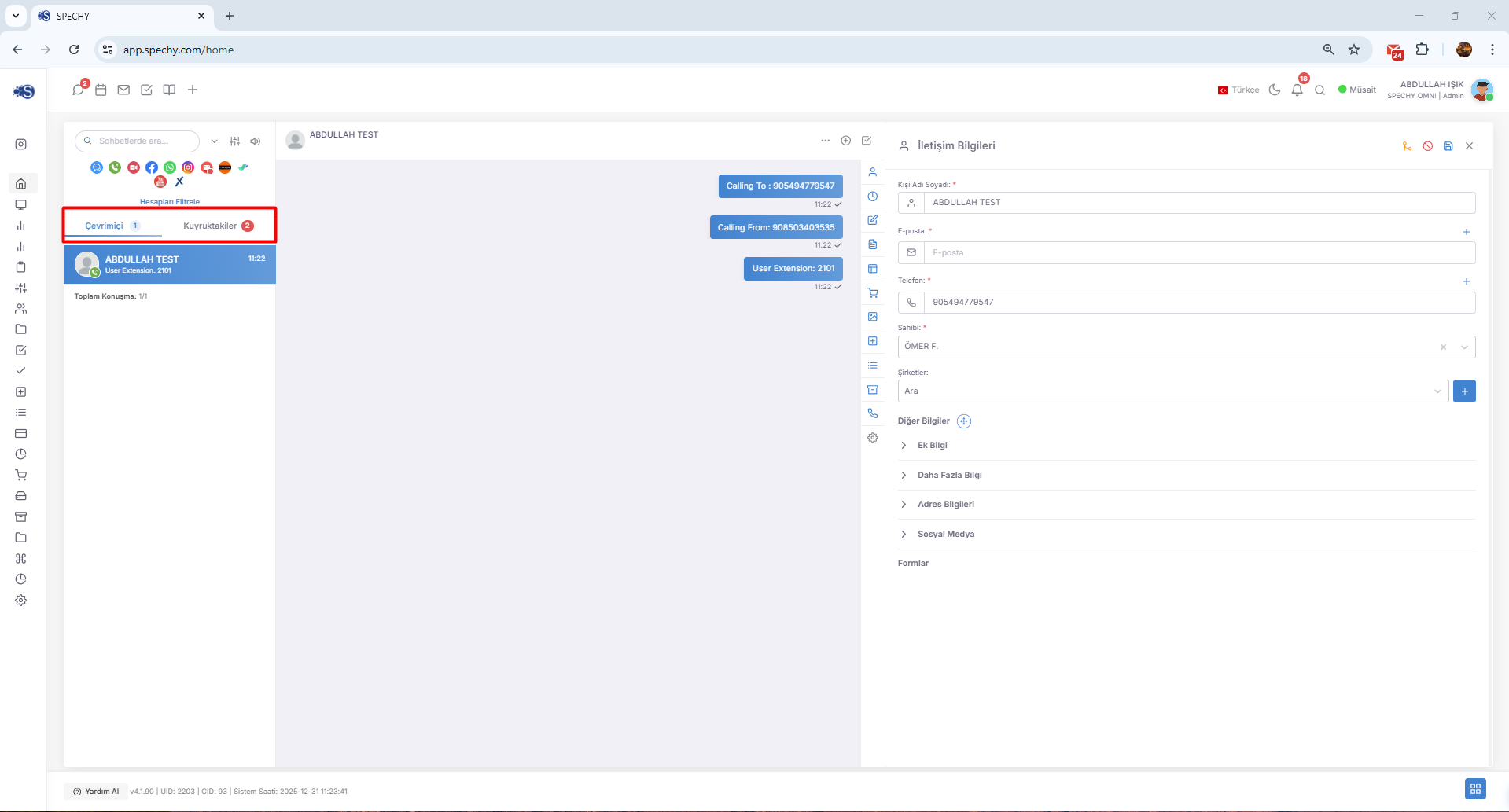Open the Şirketler Ara combo box
The height and width of the screenshot is (812, 1509).
point(1173,391)
